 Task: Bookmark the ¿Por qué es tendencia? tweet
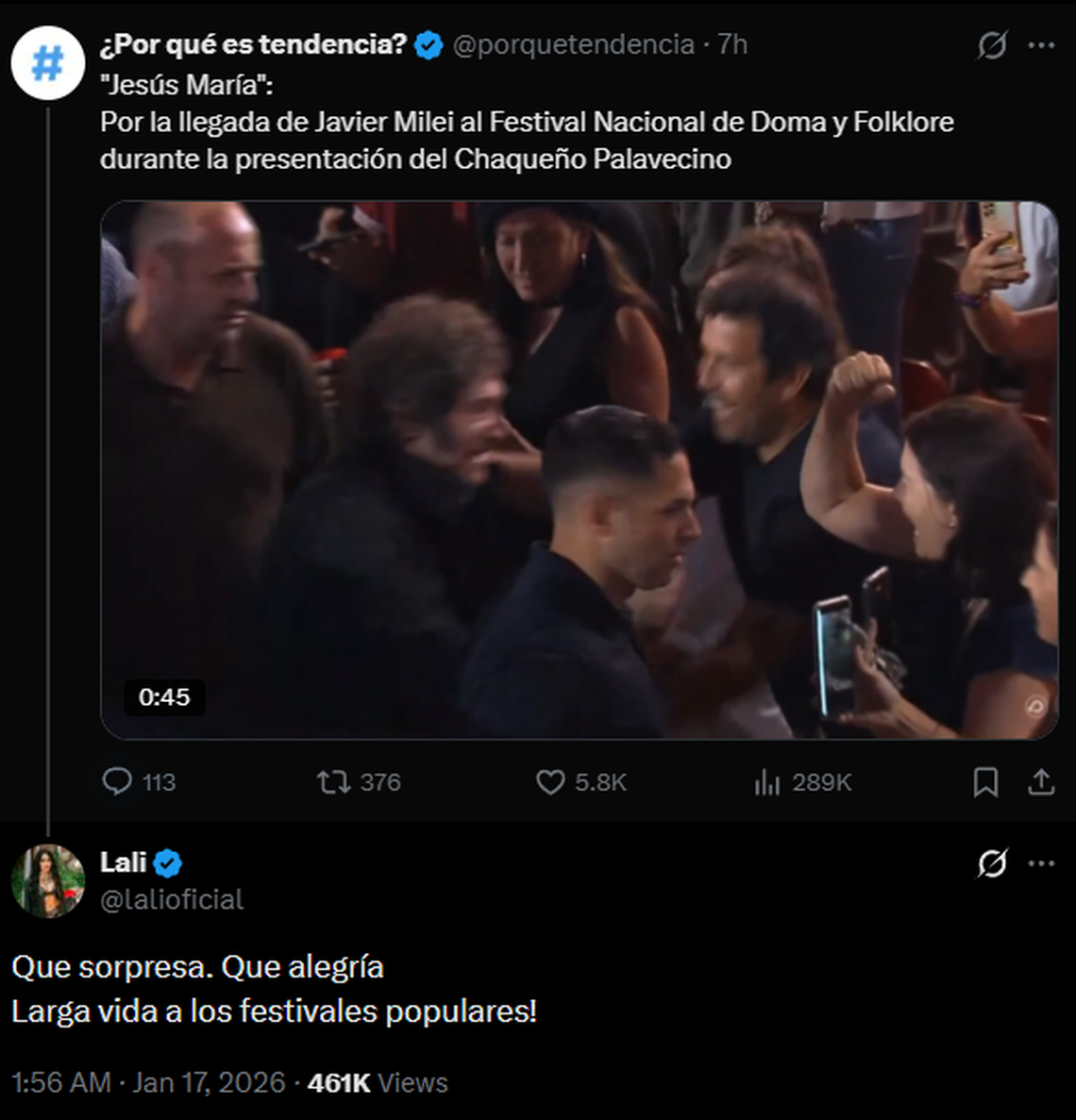click(x=985, y=781)
